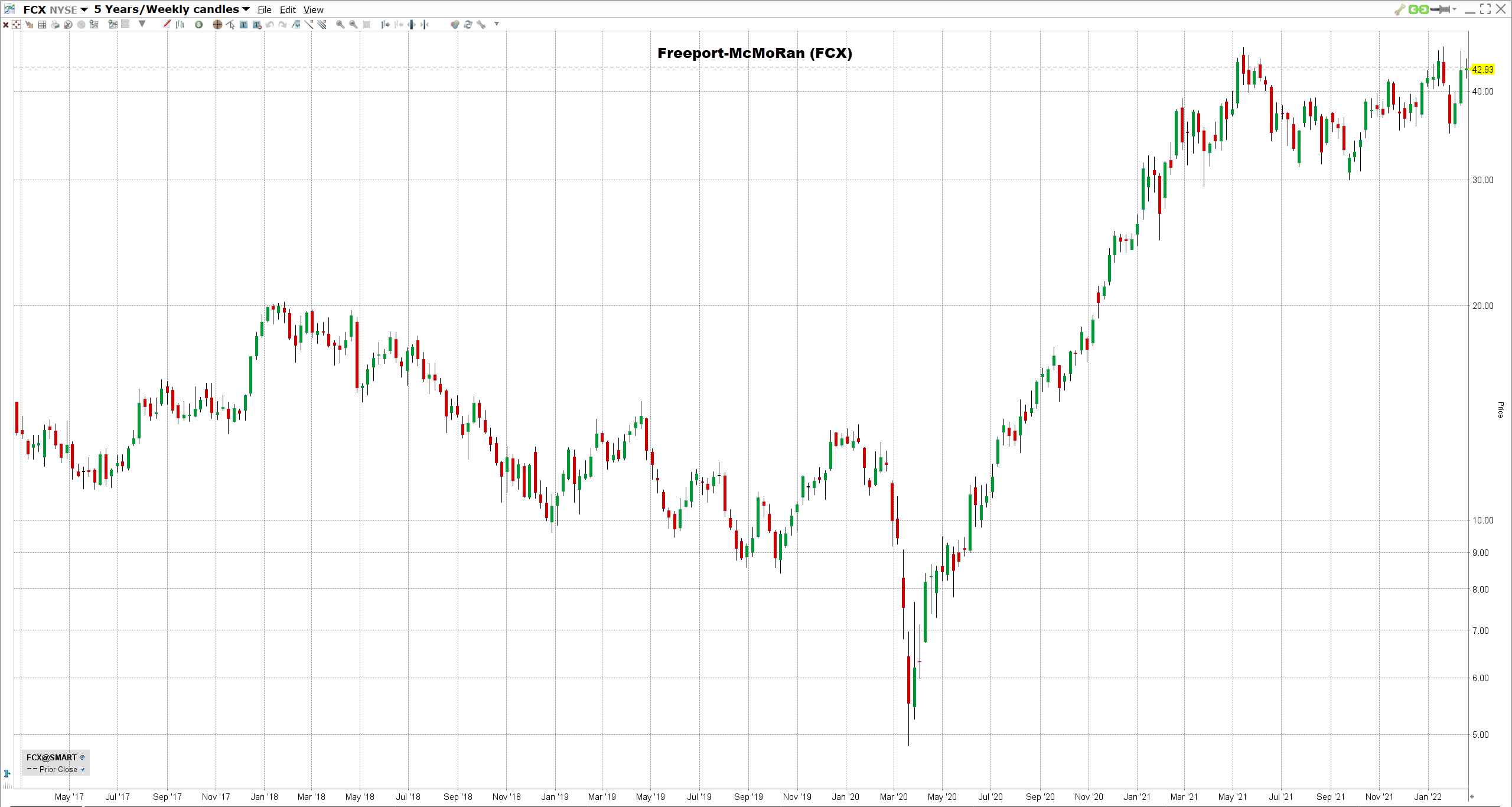The image size is (1512, 807).
Task: Click the red X icon at the toolbar's start
Action: pos(5,24)
